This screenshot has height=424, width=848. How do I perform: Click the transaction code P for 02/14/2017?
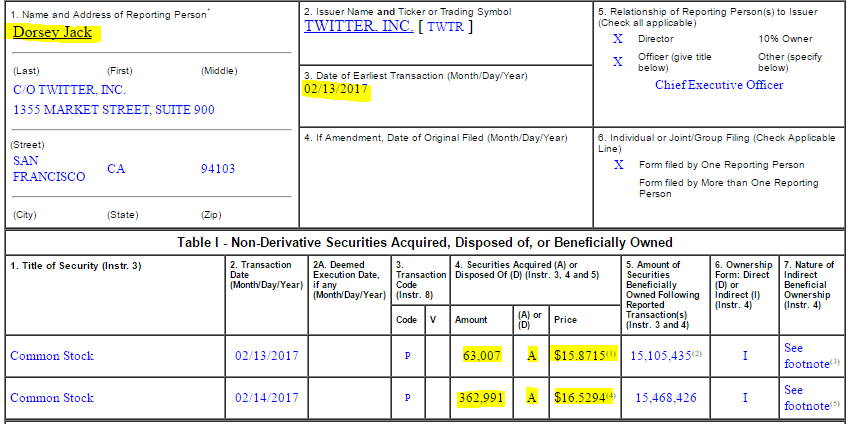407,398
